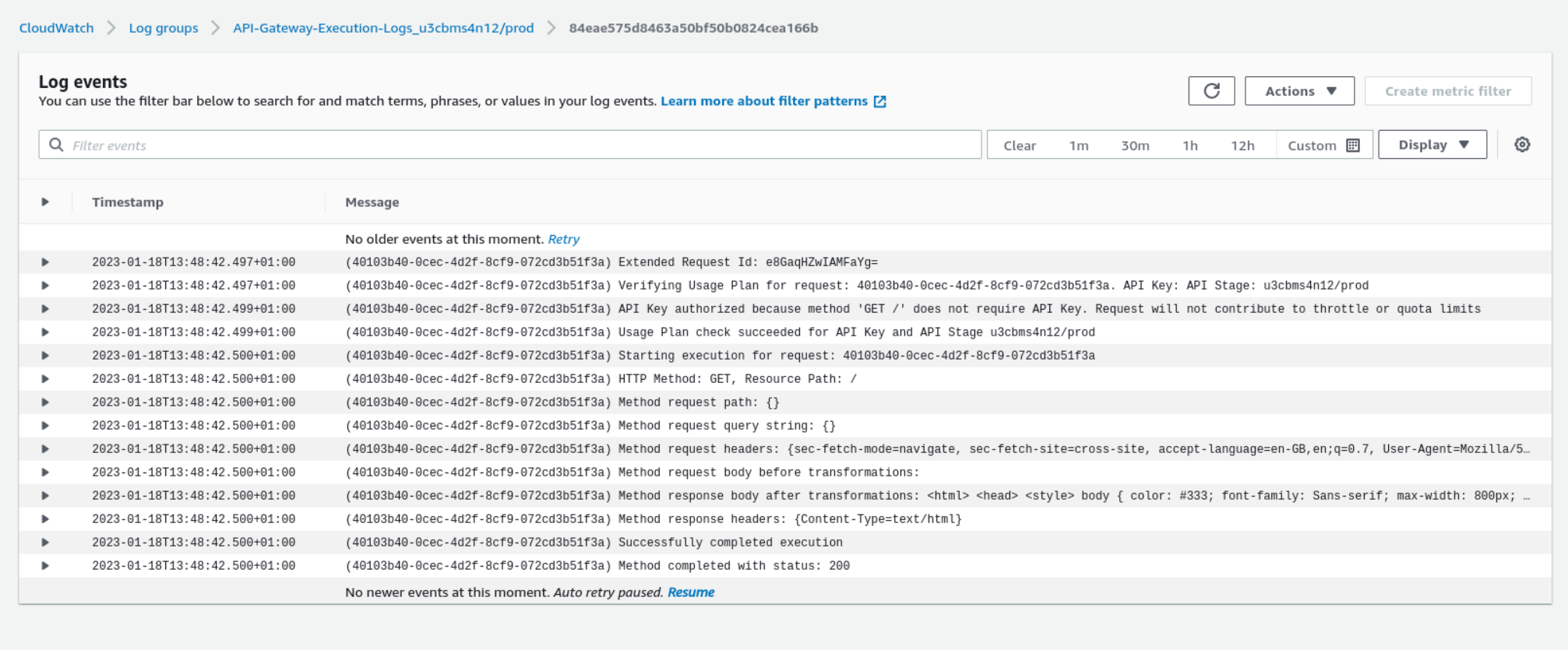The width and height of the screenshot is (1568, 650).
Task: Focus the Filter events search field
Action: pyautogui.click(x=510, y=145)
